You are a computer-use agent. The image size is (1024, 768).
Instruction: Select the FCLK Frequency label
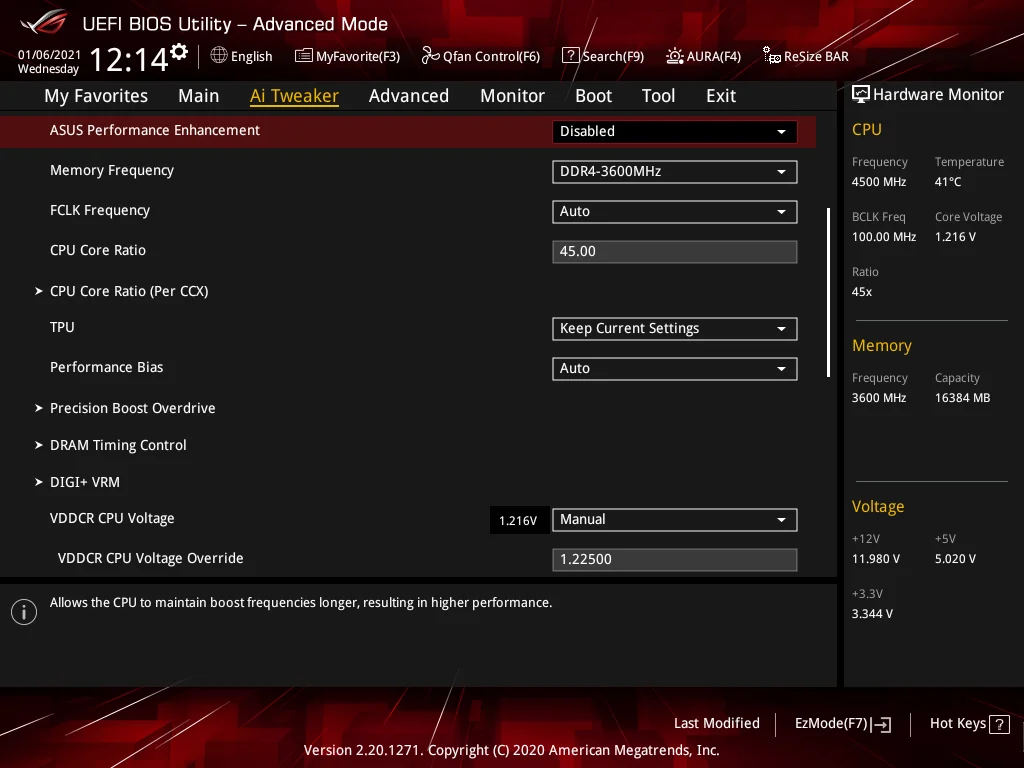pos(100,211)
